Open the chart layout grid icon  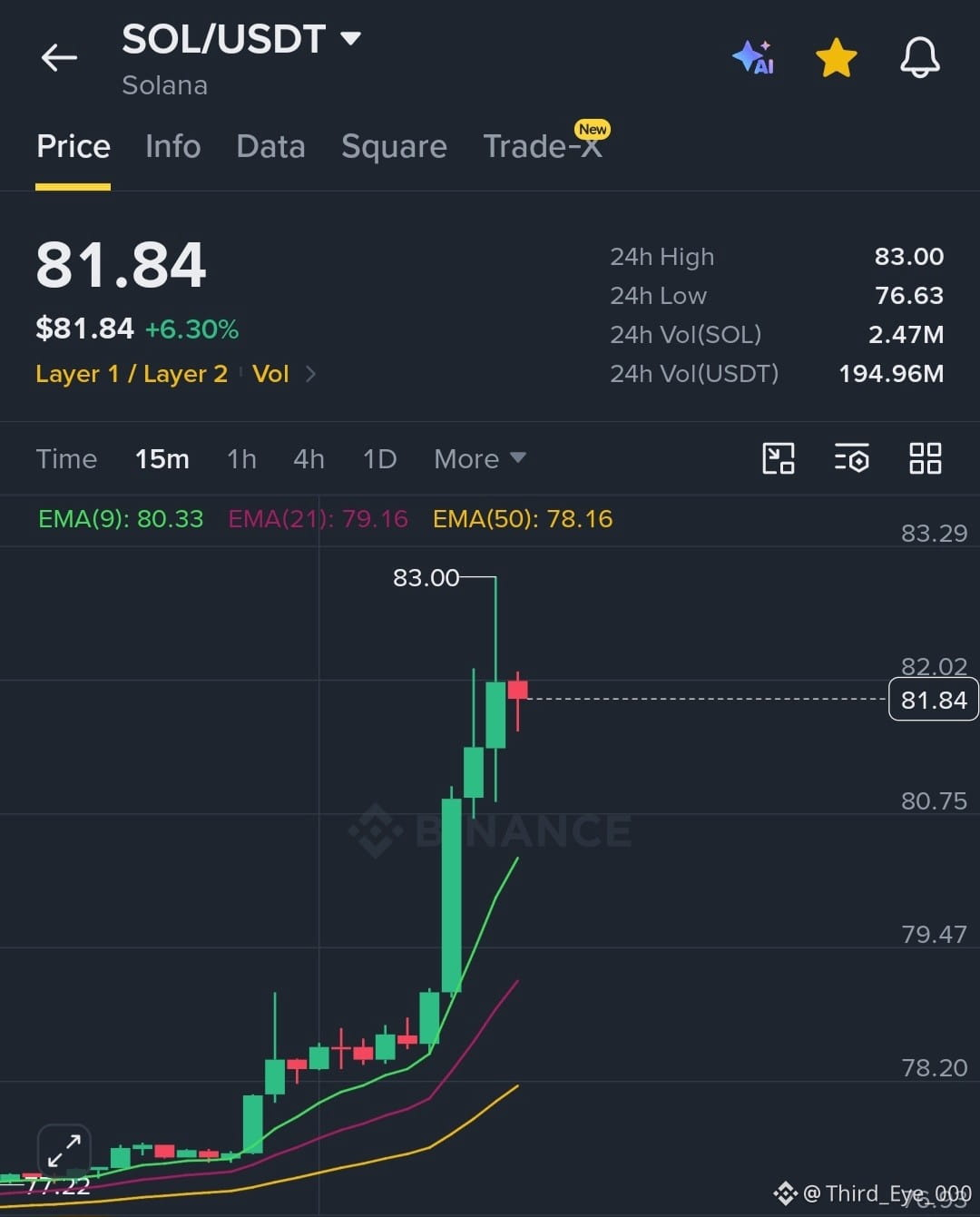pos(926,458)
